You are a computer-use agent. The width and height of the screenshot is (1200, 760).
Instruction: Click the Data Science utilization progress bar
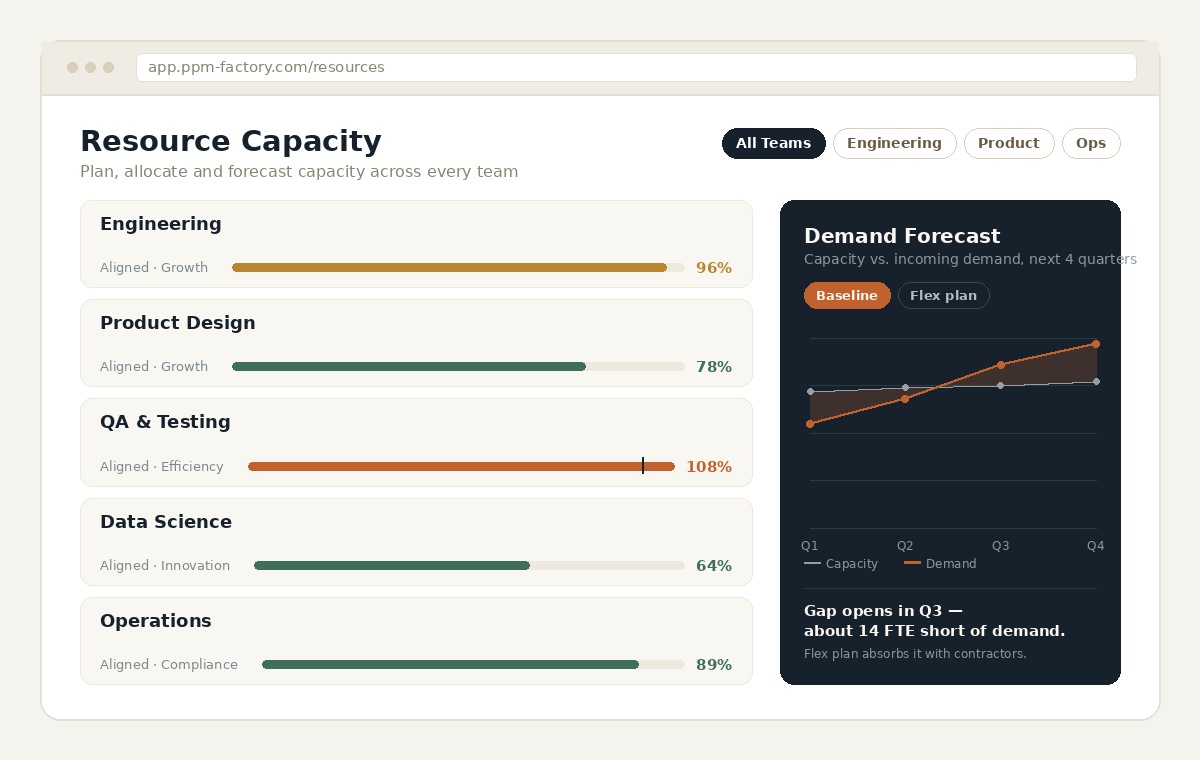tap(469, 565)
